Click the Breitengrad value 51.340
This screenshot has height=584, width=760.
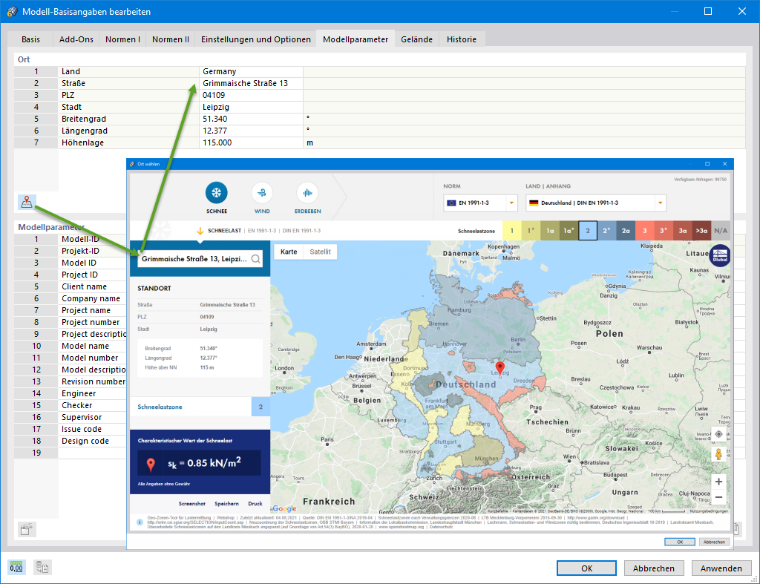(x=251, y=119)
